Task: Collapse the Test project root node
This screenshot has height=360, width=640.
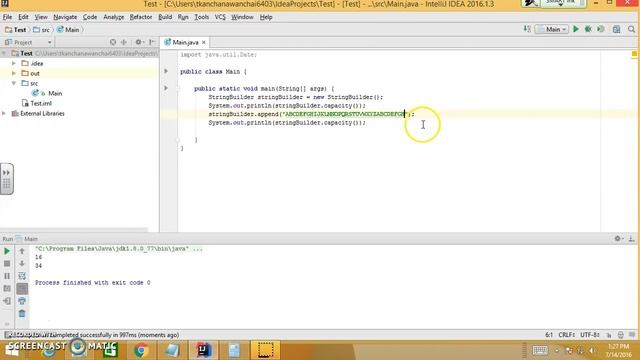Action: pos(4,53)
